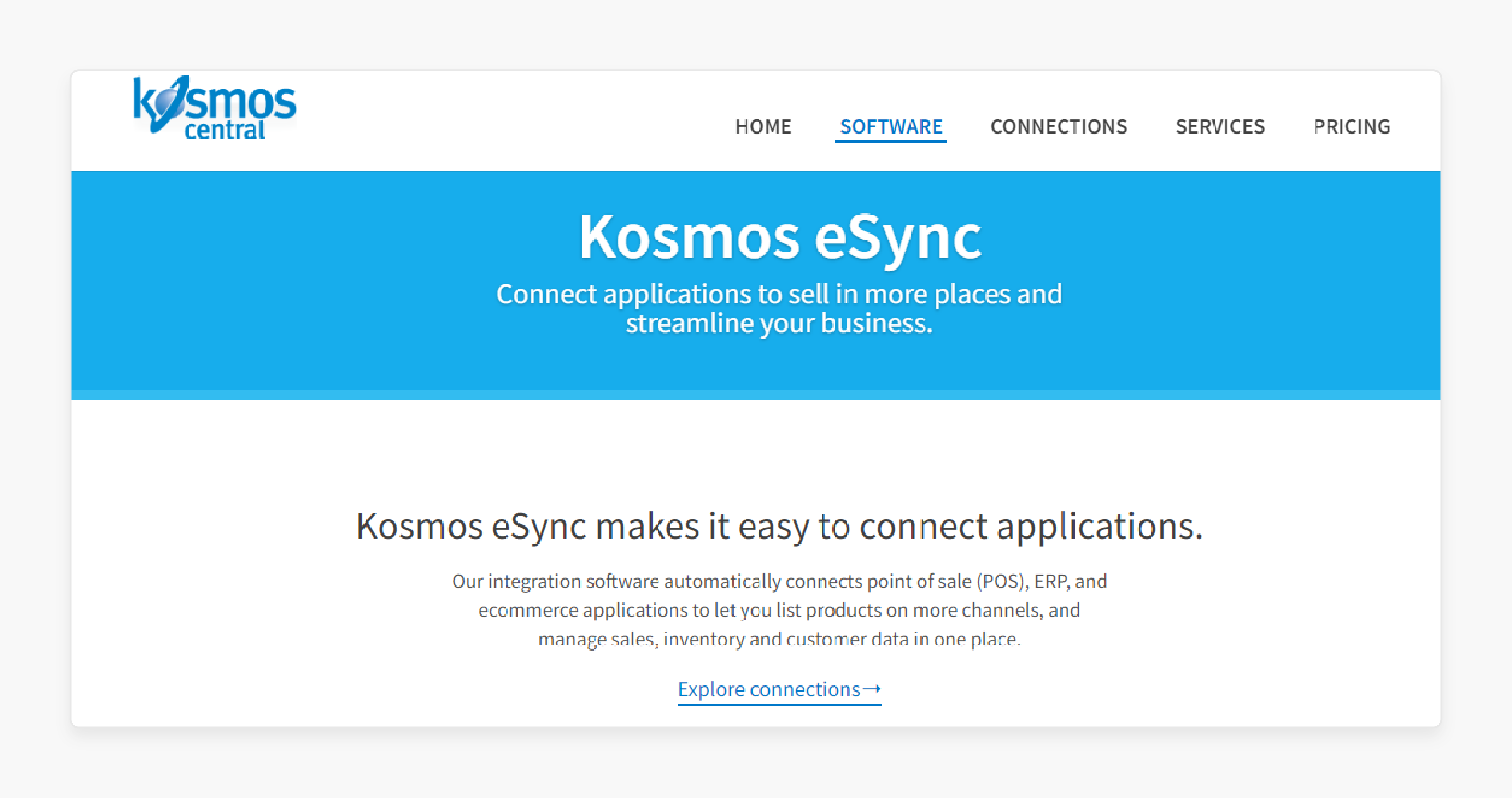Click the 'makes it easy to connect' heading
The width and height of the screenshot is (1512, 798).
779,527
